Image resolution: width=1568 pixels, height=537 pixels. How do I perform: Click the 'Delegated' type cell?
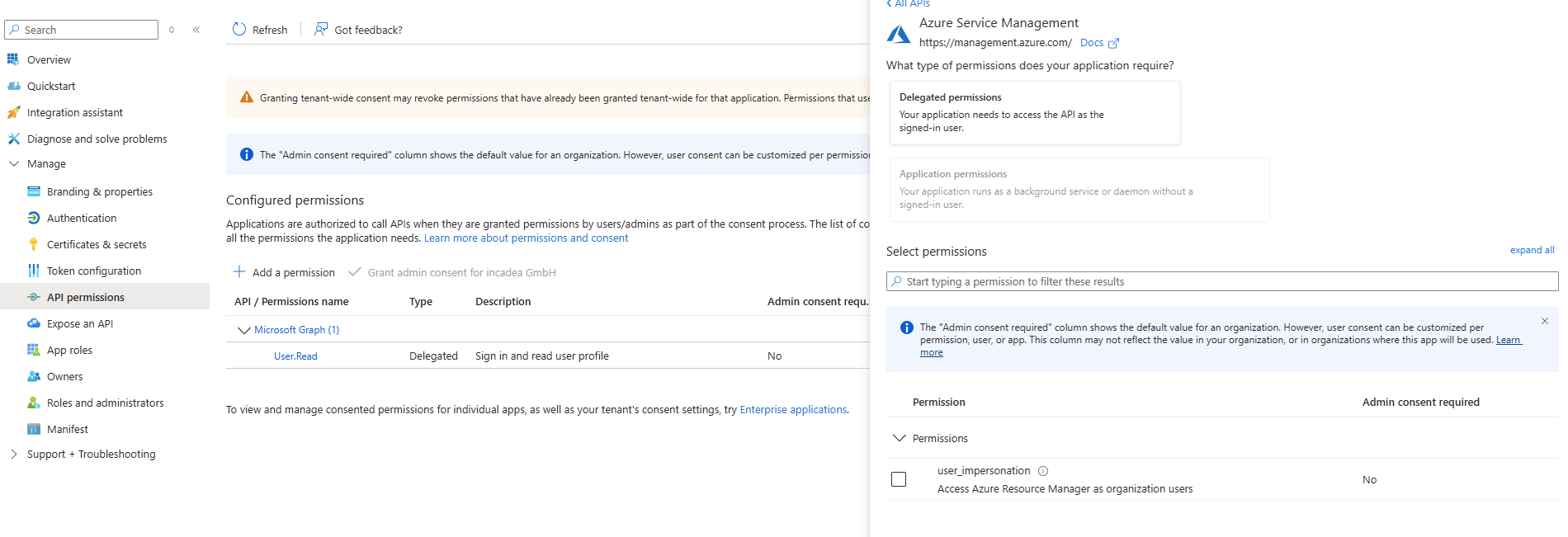click(x=433, y=356)
